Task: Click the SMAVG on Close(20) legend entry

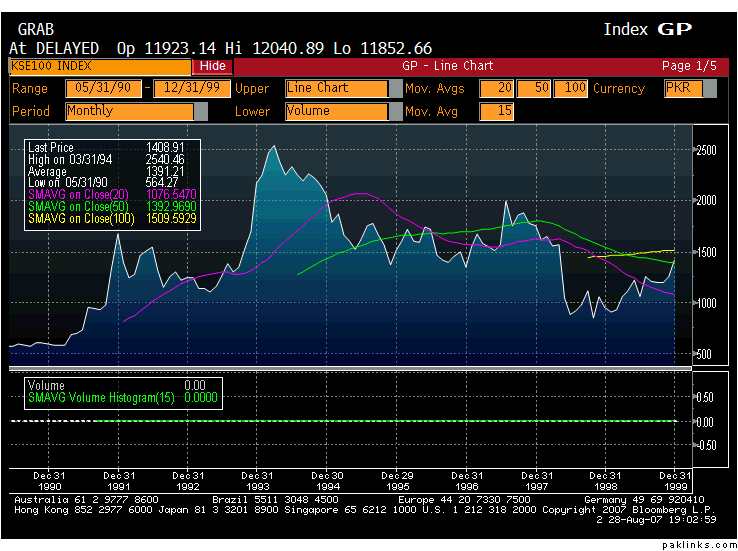Action: 85,191
